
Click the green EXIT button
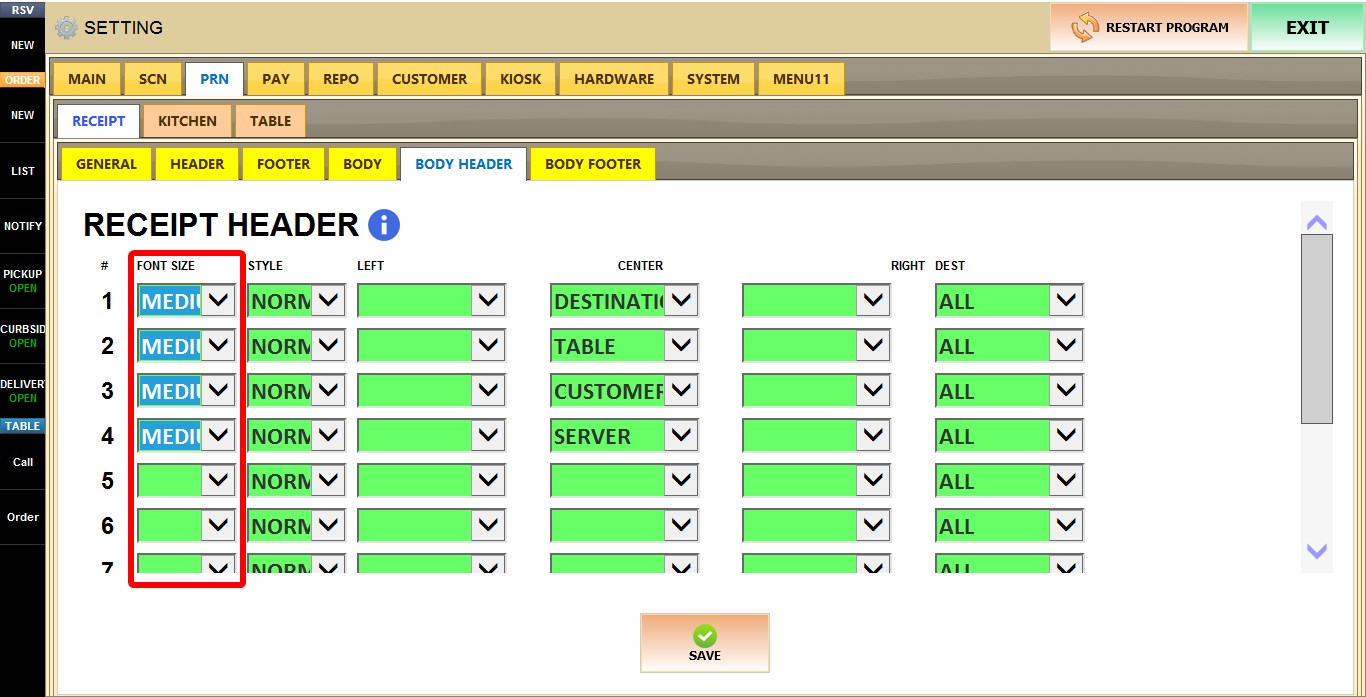(1307, 28)
